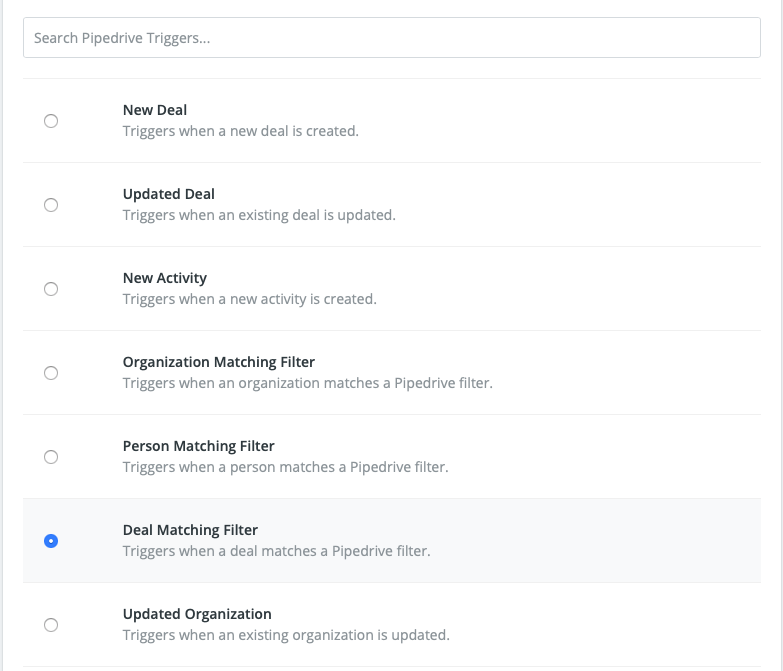
Task: Click Person Matching Filter title text
Action: coord(198,446)
